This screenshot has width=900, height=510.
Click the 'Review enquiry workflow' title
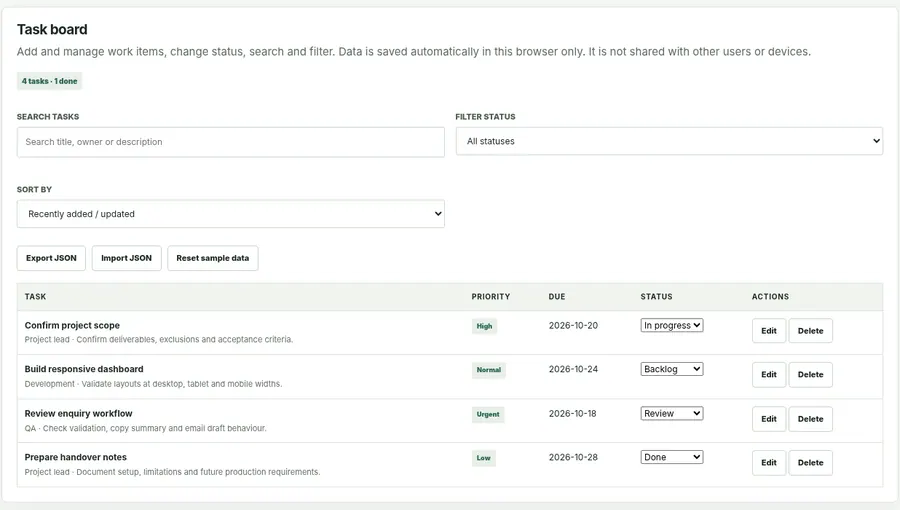tap(79, 413)
